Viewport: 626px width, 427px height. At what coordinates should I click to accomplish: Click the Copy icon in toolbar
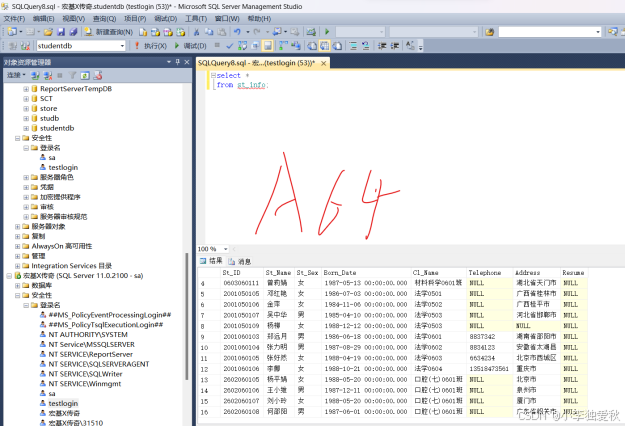(x=209, y=32)
